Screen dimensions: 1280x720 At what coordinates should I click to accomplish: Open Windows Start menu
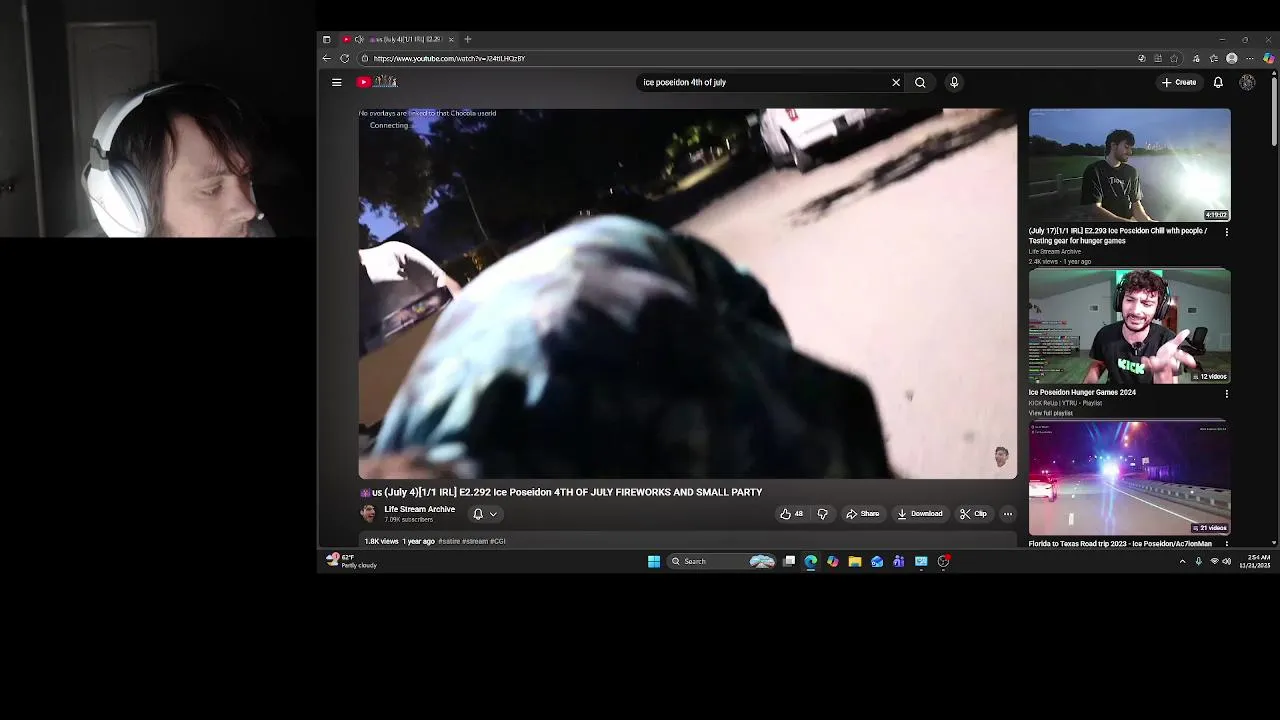coord(654,561)
